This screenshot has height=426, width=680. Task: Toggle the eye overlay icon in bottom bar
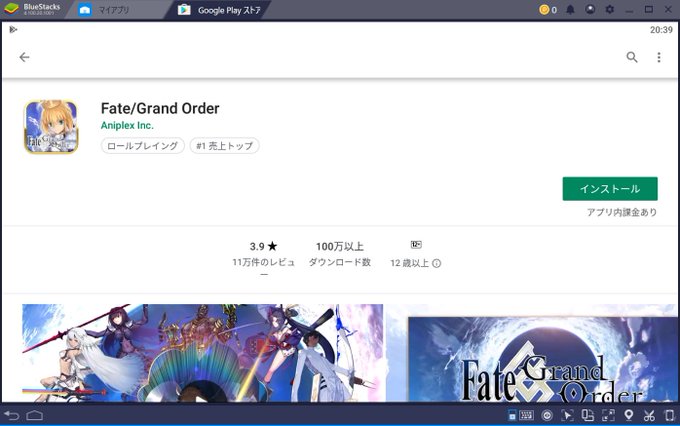tap(547, 416)
